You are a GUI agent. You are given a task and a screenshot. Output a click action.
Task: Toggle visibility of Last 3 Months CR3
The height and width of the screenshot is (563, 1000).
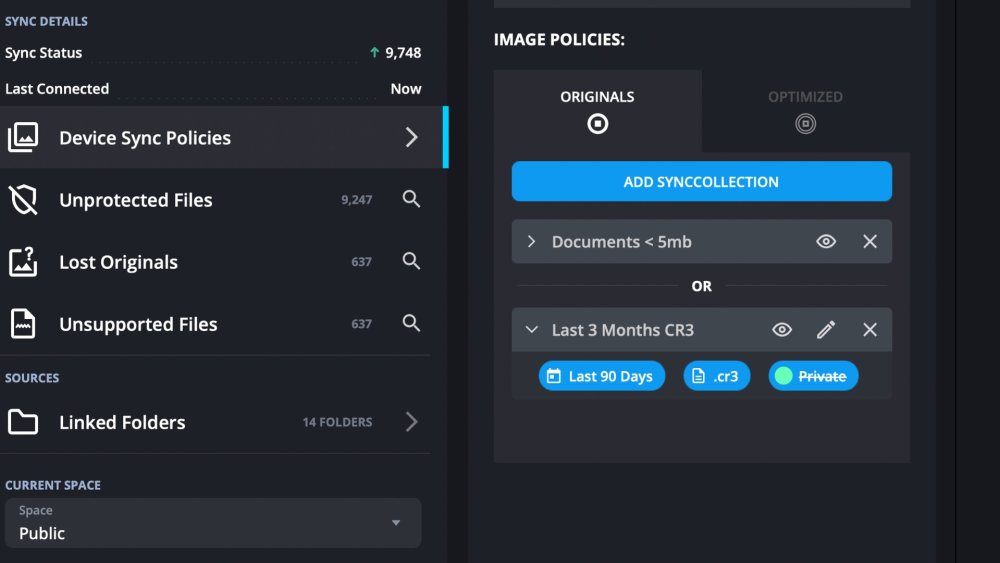pyautogui.click(x=782, y=330)
